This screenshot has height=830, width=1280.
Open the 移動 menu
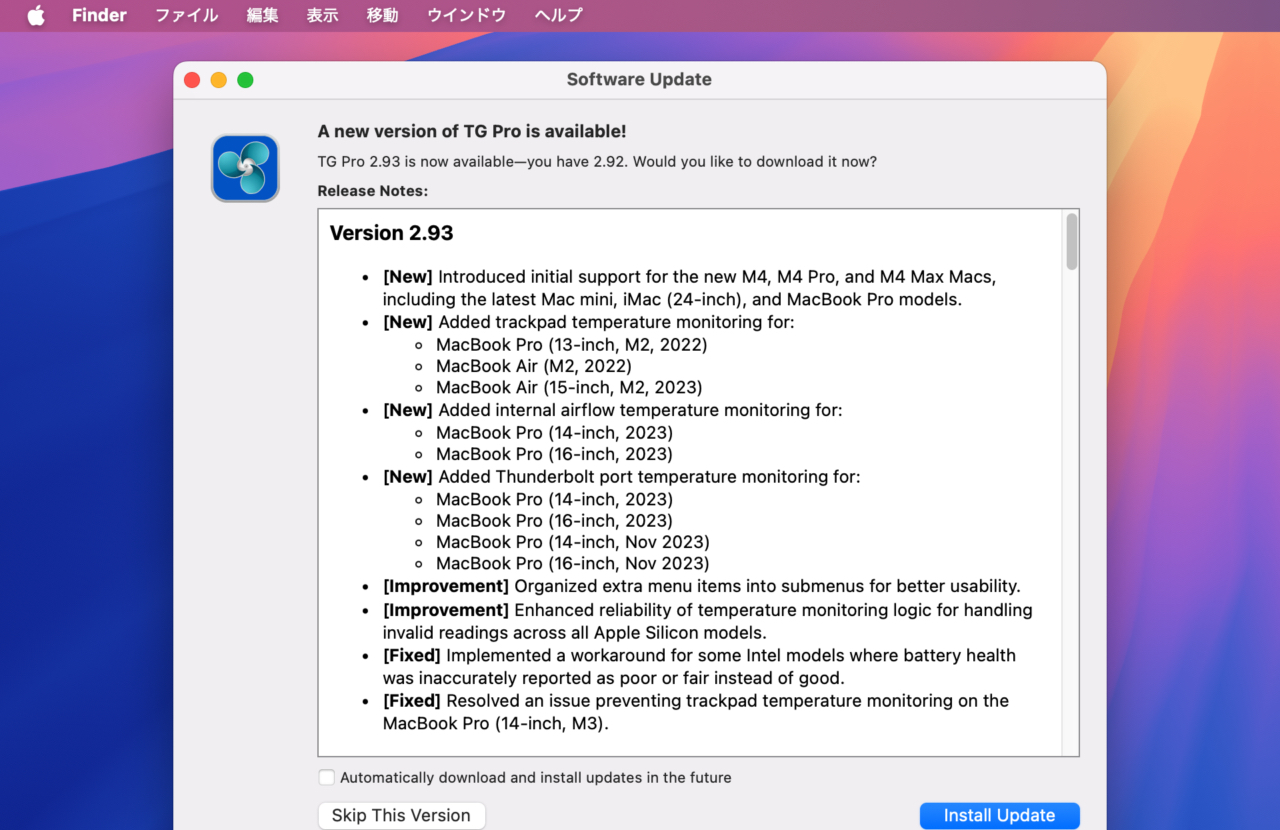point(382,15)
